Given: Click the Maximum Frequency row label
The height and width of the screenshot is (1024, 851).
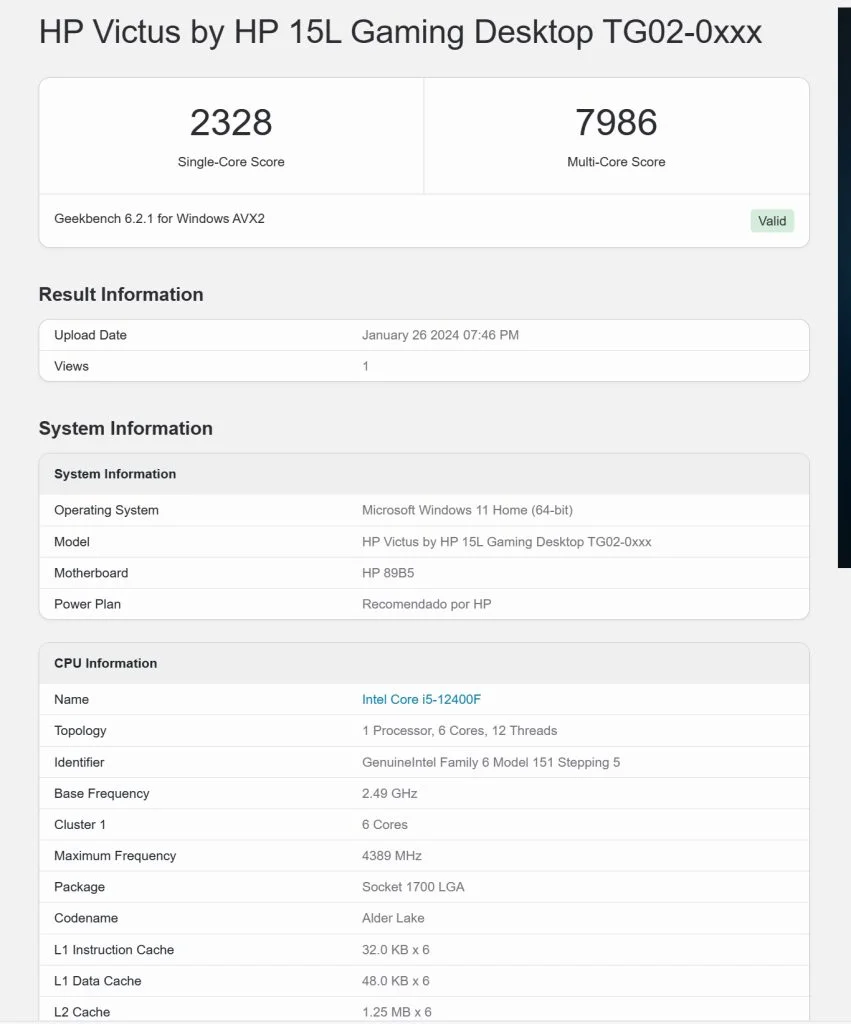Looking at the screenshot, I should (x=115, y=856).
